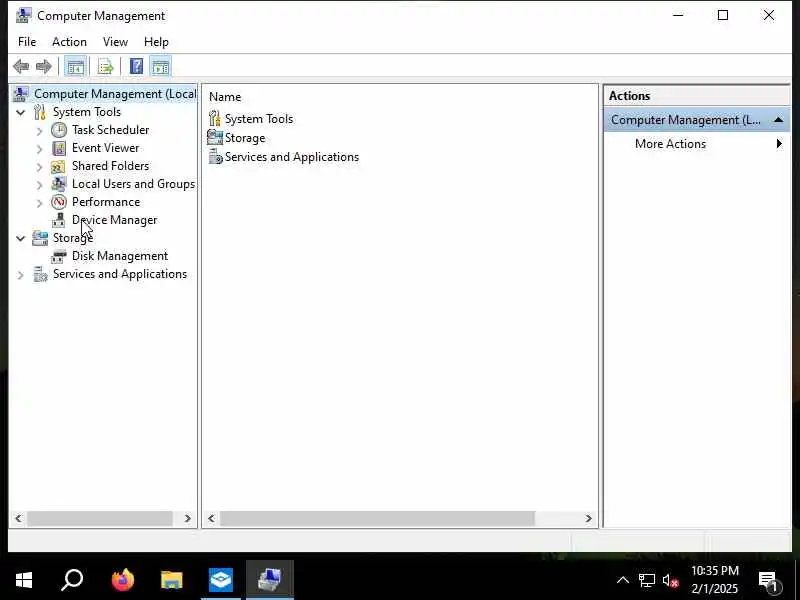Toggle Show/Hide Action Pane toolbar icon
The width and height of the screenshot is (800, 600).
(161, 66)
